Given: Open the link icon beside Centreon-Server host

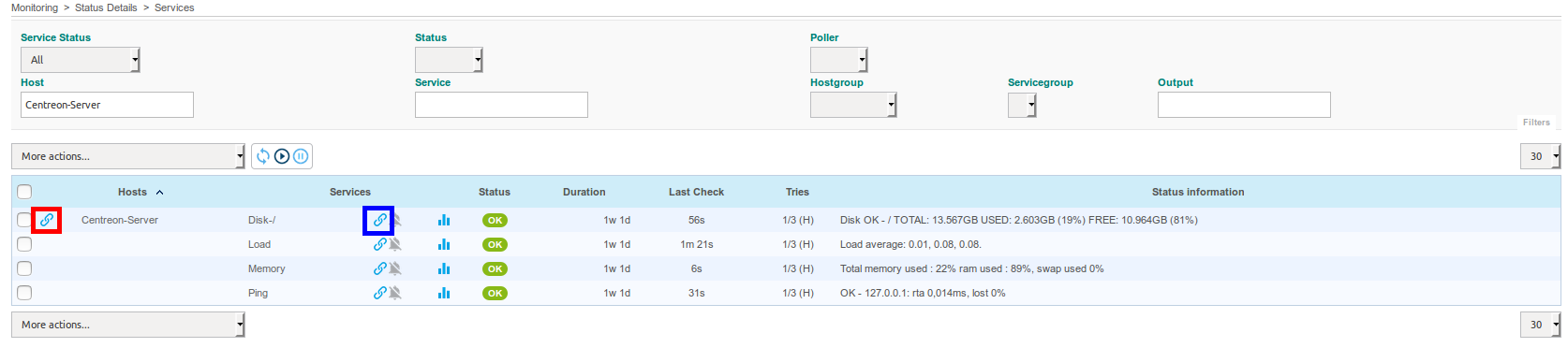Looking at the screenshot, I should coord(46,220).
